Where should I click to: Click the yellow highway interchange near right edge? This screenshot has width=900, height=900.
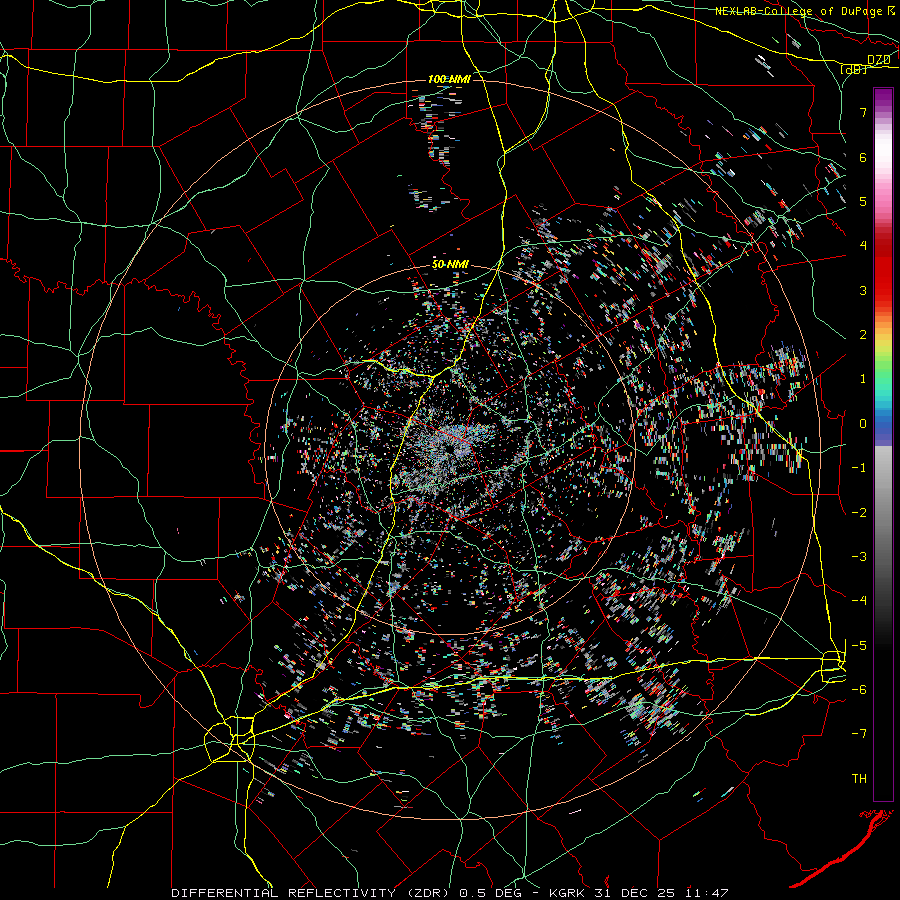[x=833, y=666]
